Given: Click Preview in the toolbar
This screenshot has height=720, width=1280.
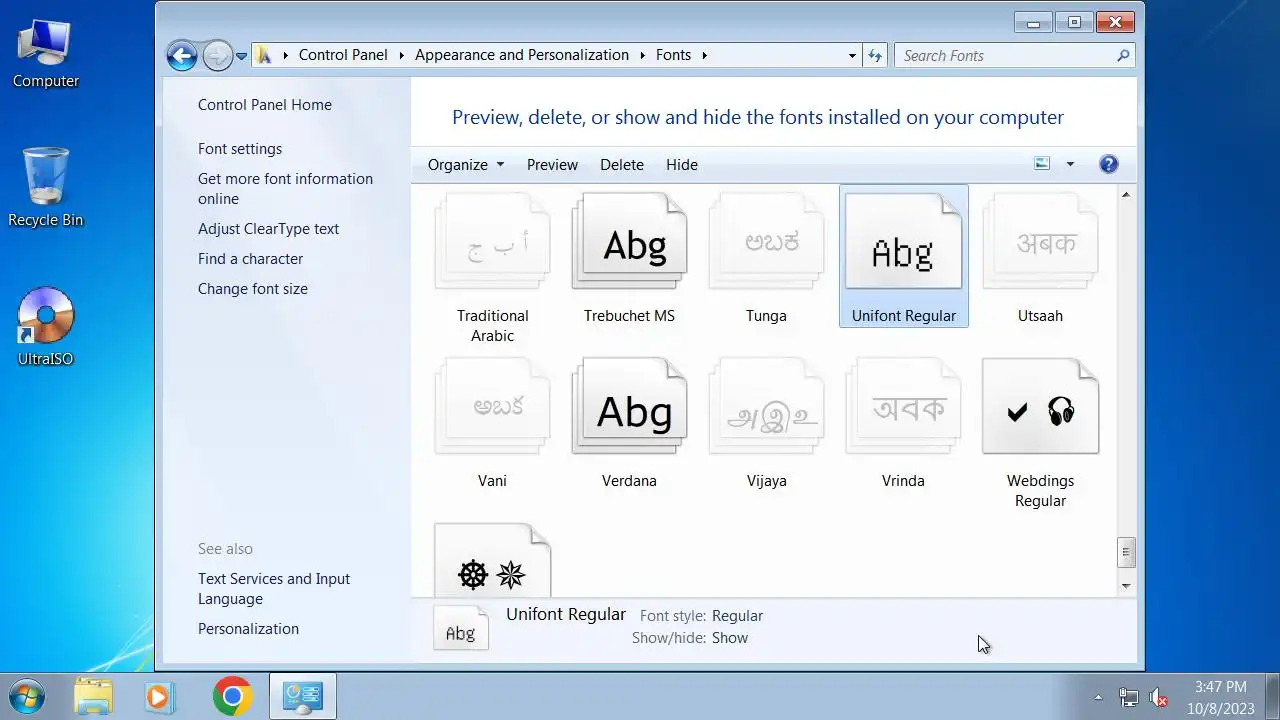Looking at the screenshot, I should pos(552,164).
